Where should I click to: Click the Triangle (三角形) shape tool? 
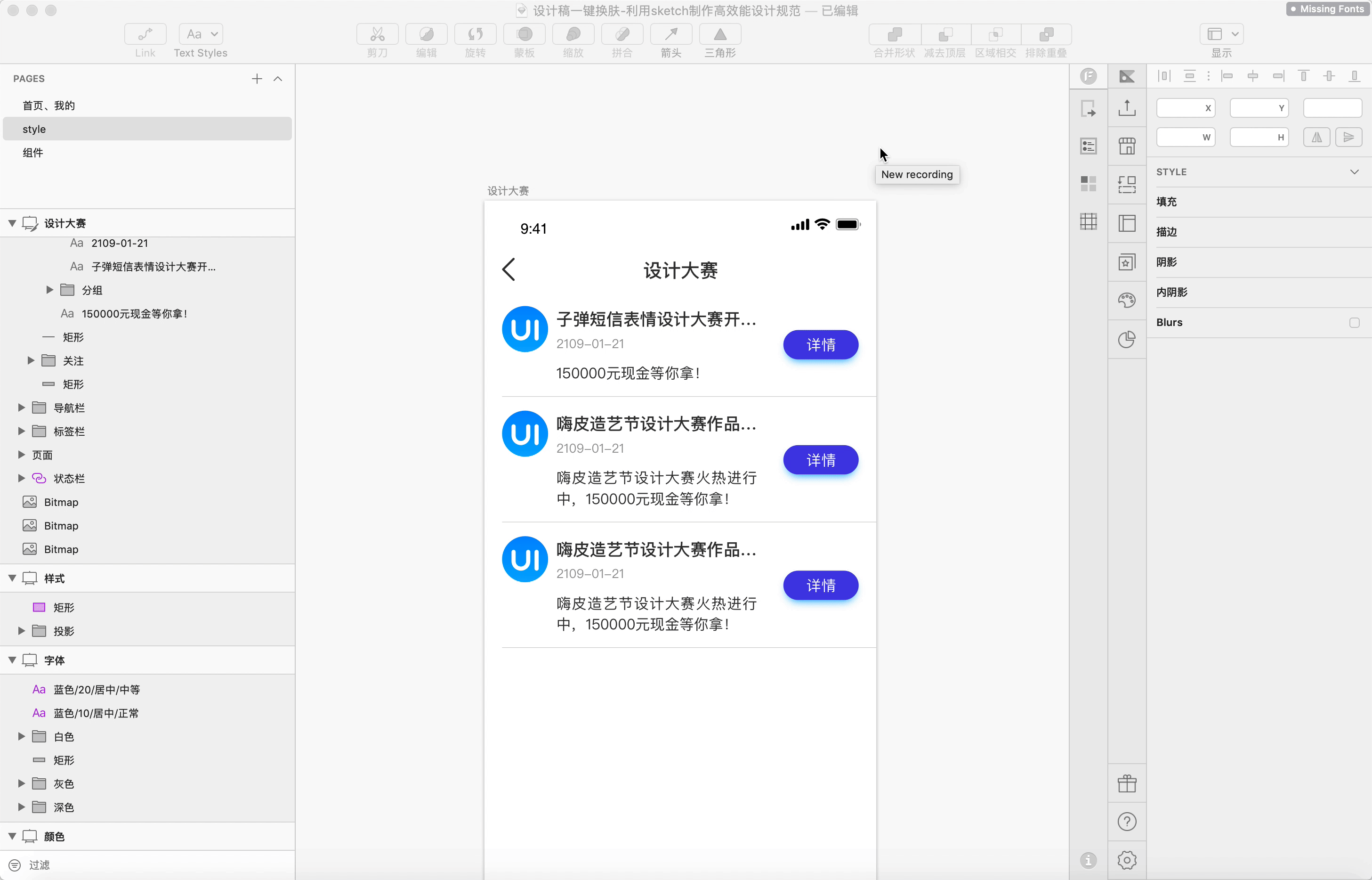pos(720,35)
